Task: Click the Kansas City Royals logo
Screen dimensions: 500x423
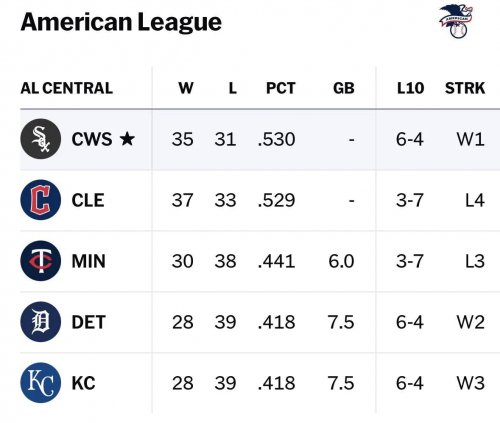Action: coord(41,383)
